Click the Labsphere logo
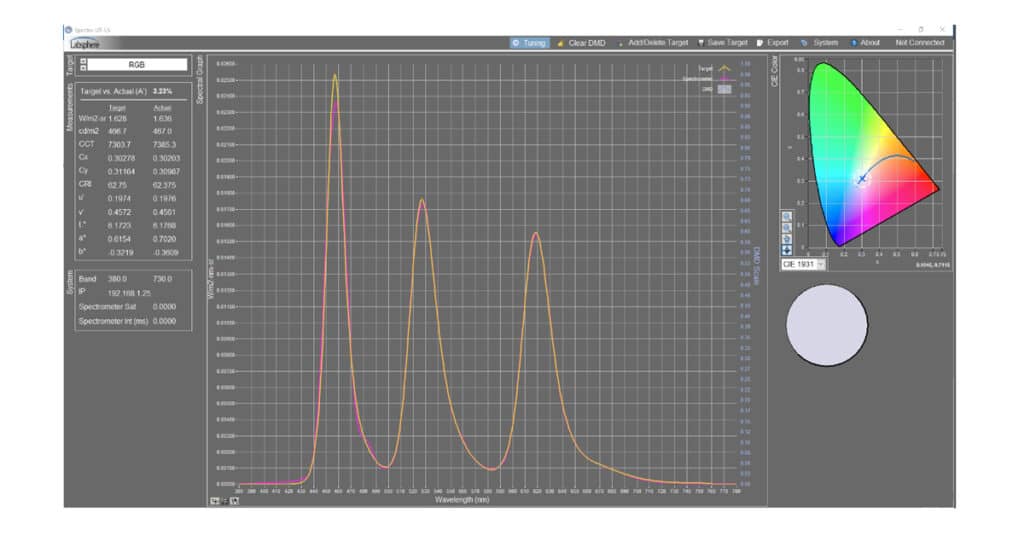The height and width of the screenshot is (536, 1024). coord(85,44)
